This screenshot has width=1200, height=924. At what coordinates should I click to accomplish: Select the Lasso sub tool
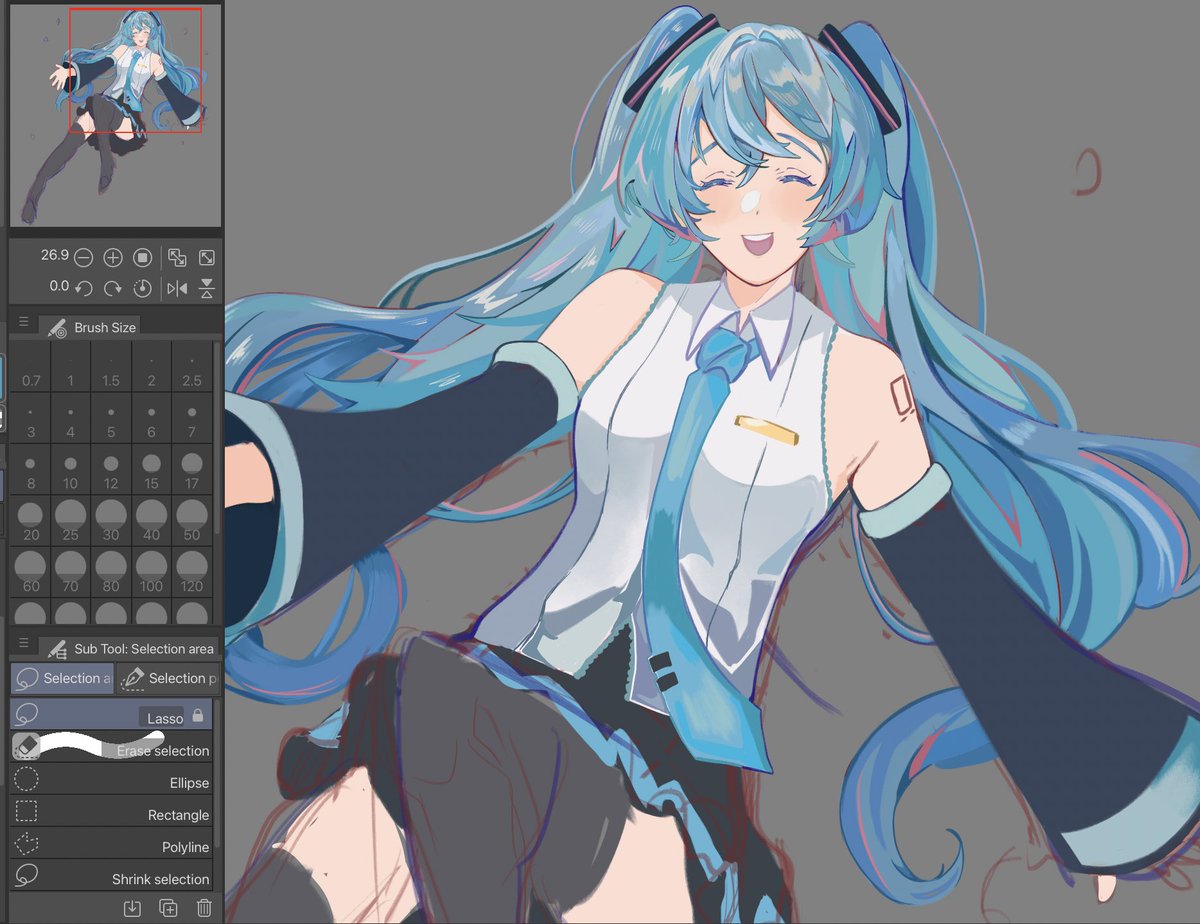point(111,714)
